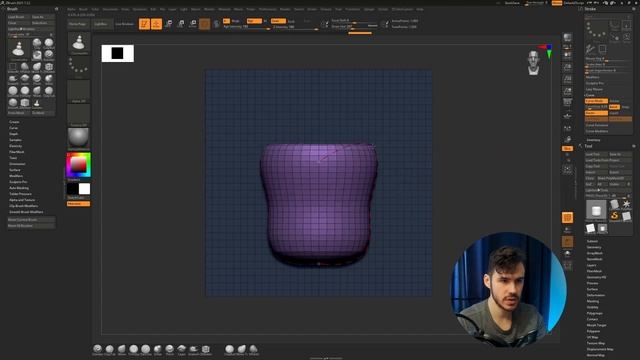Click the Zoom icon on right shelf
Screen dimensions: 640x360
coord(567,67)
